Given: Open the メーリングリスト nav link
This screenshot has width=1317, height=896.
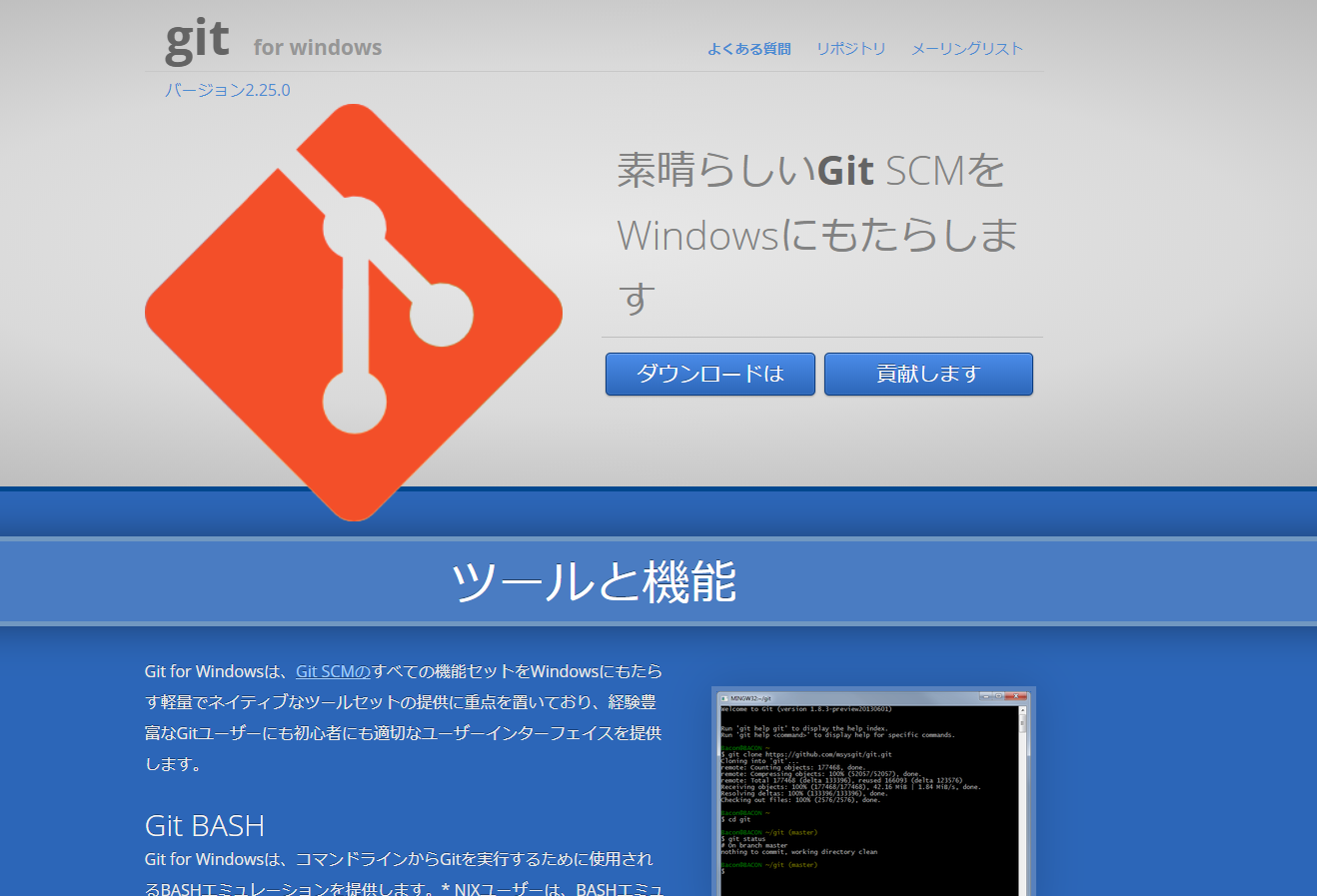Looking at the screenshot, I should tap(967, 49).
